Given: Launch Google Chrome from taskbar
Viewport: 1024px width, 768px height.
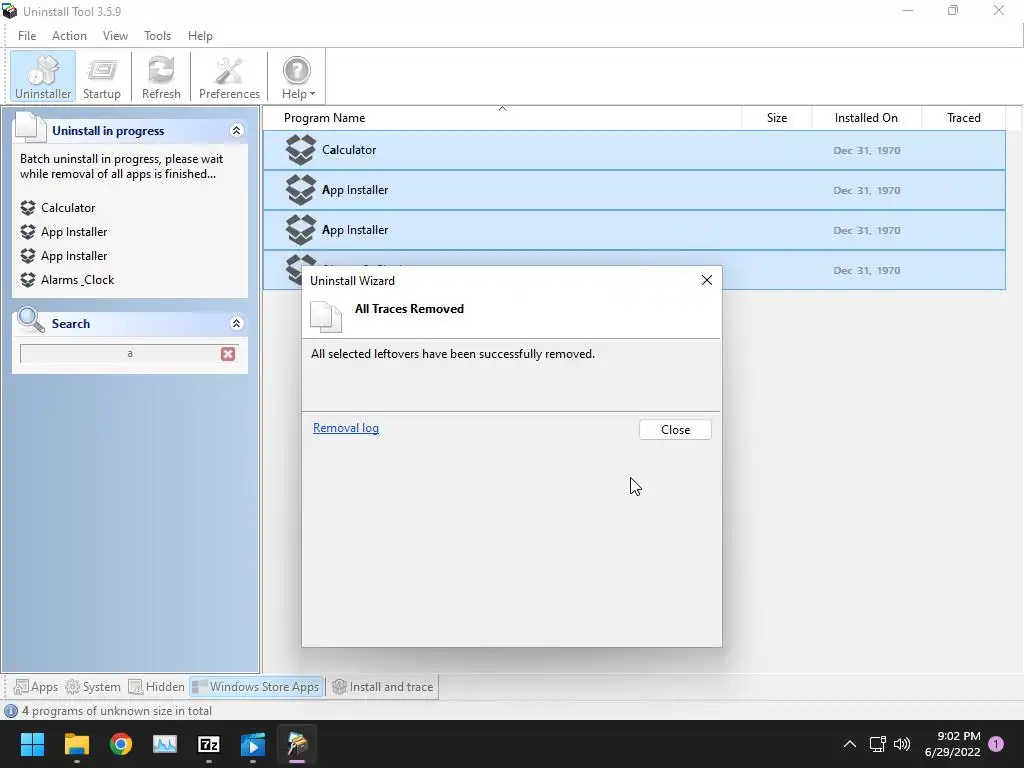Looking at the screenshot, I should [x=121, y=744].
